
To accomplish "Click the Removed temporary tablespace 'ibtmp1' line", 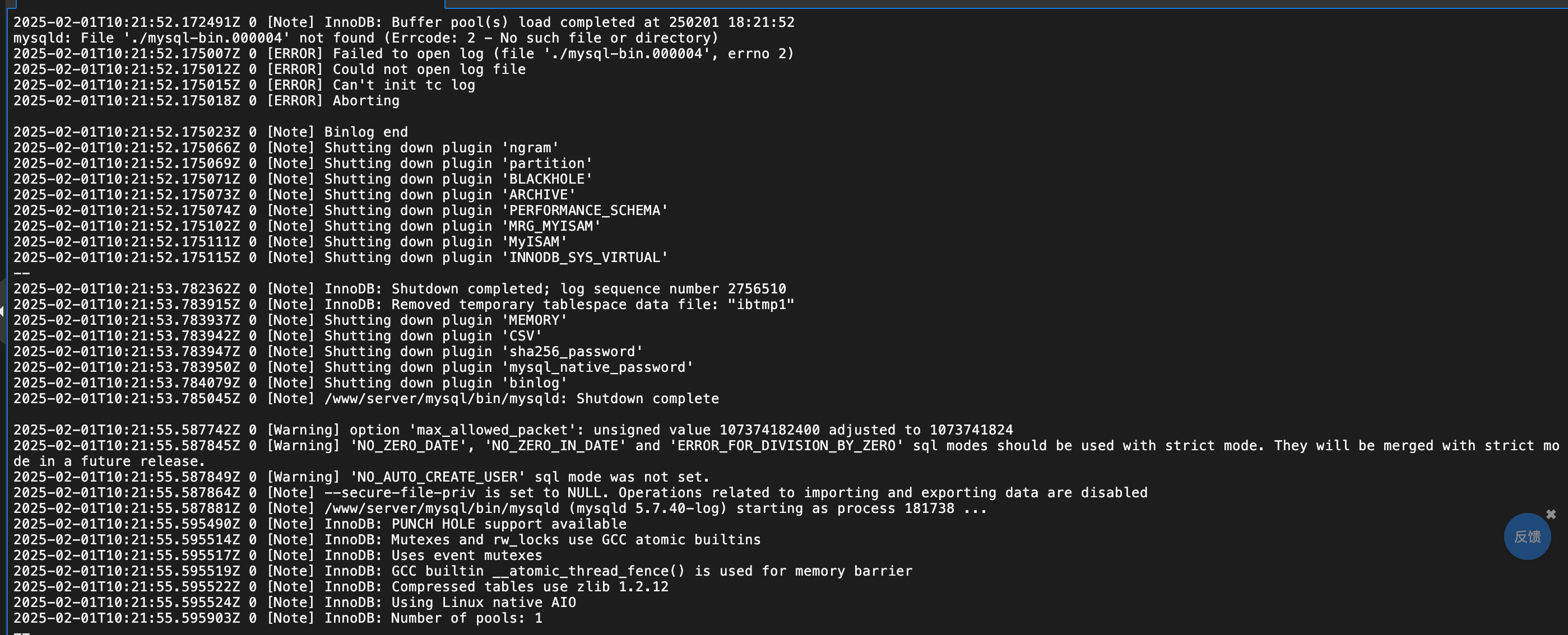I will pos(404,305).
